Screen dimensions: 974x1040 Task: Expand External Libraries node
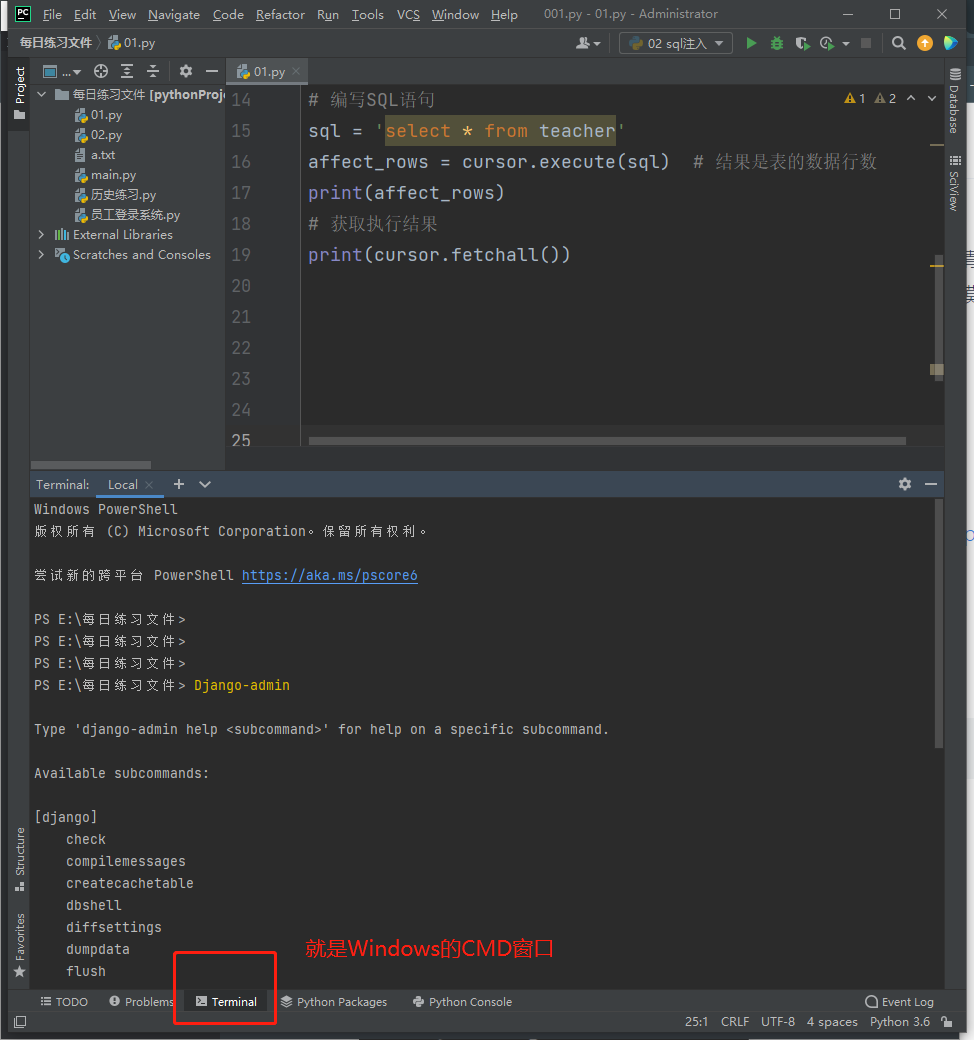tap(41, 235)
